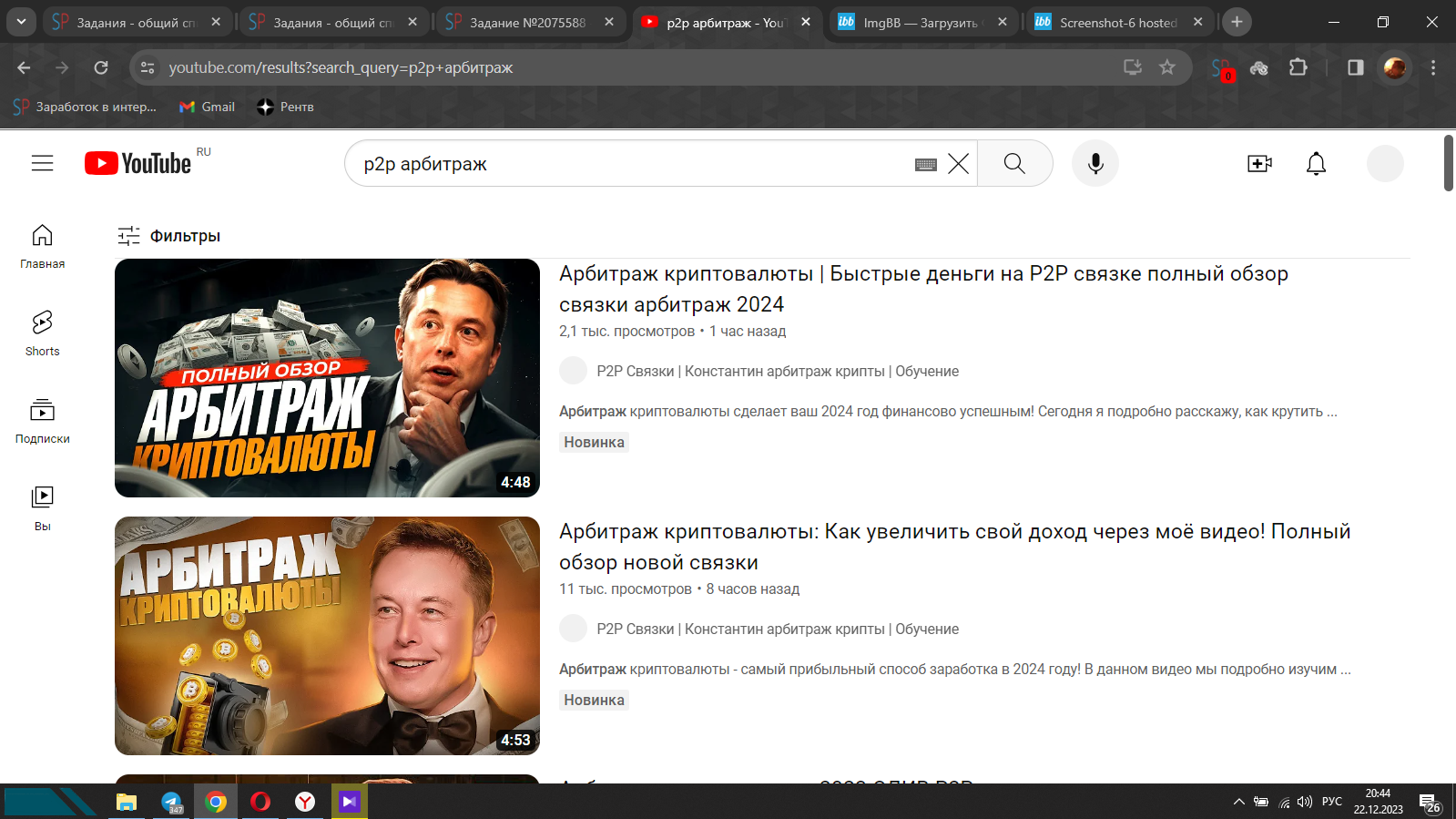The image size is (1456, 819).
Task: Click the address bar URL field
Action: [637, 67]
